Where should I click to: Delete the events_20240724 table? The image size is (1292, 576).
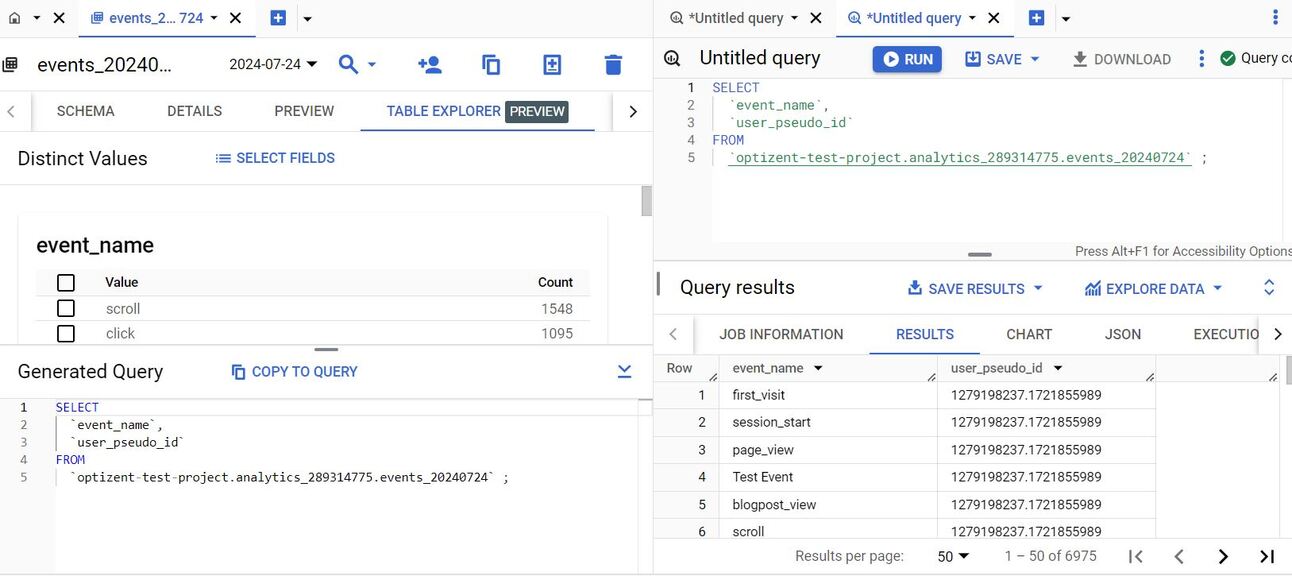(611, 63)
